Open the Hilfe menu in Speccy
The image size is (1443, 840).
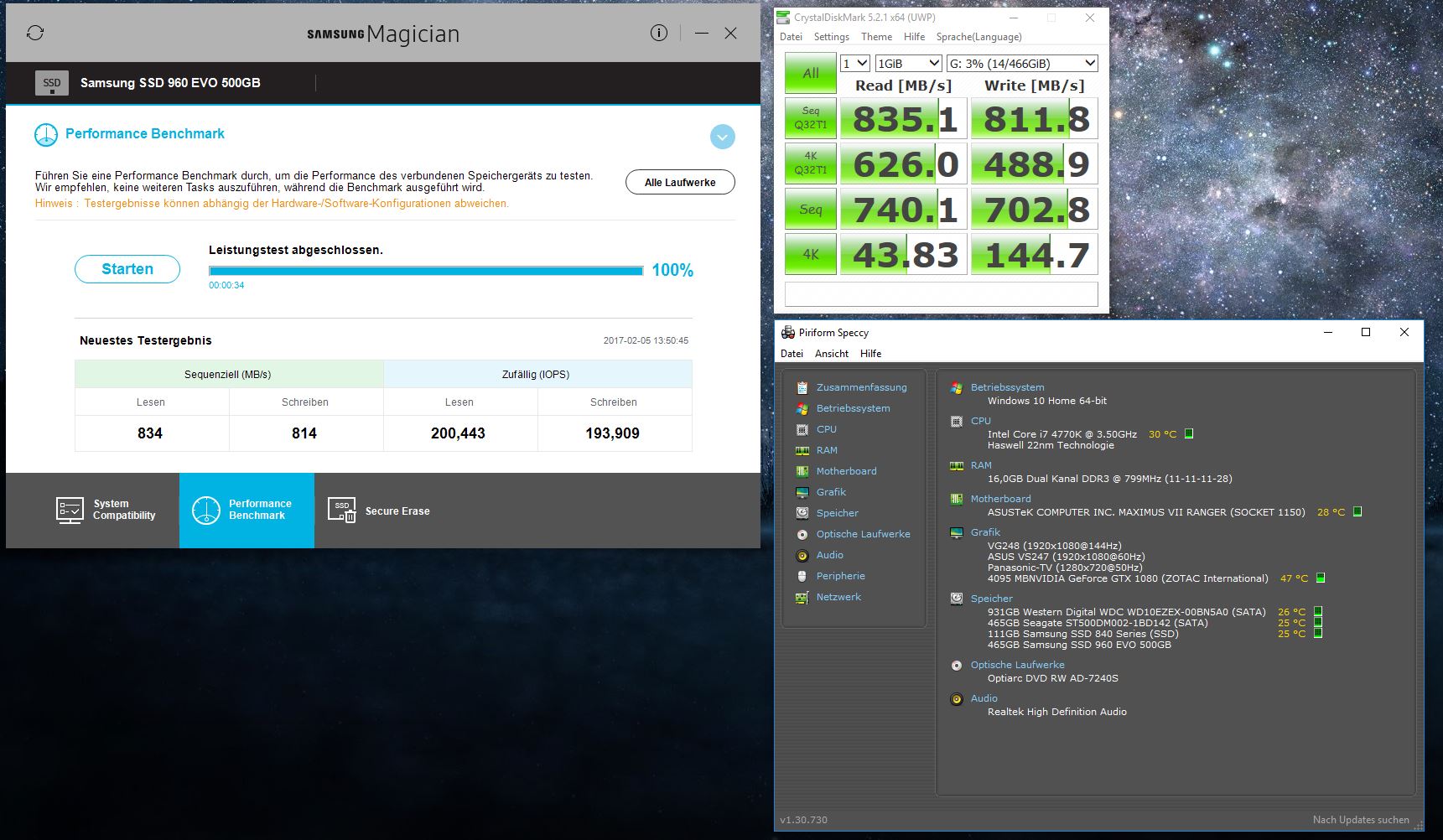click(871, 354)
